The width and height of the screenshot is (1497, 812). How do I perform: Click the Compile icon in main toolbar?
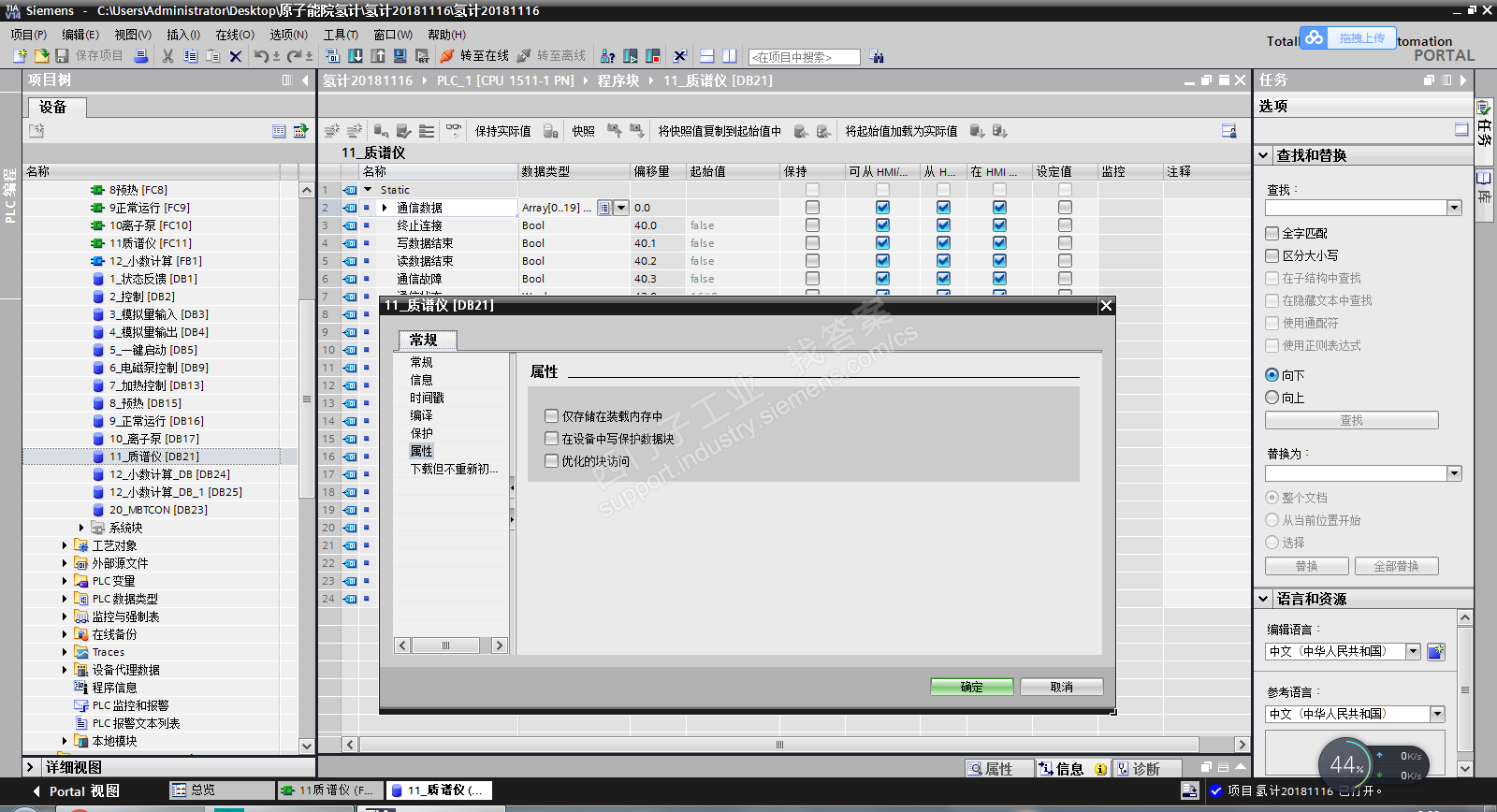click(x=334, y=56)
